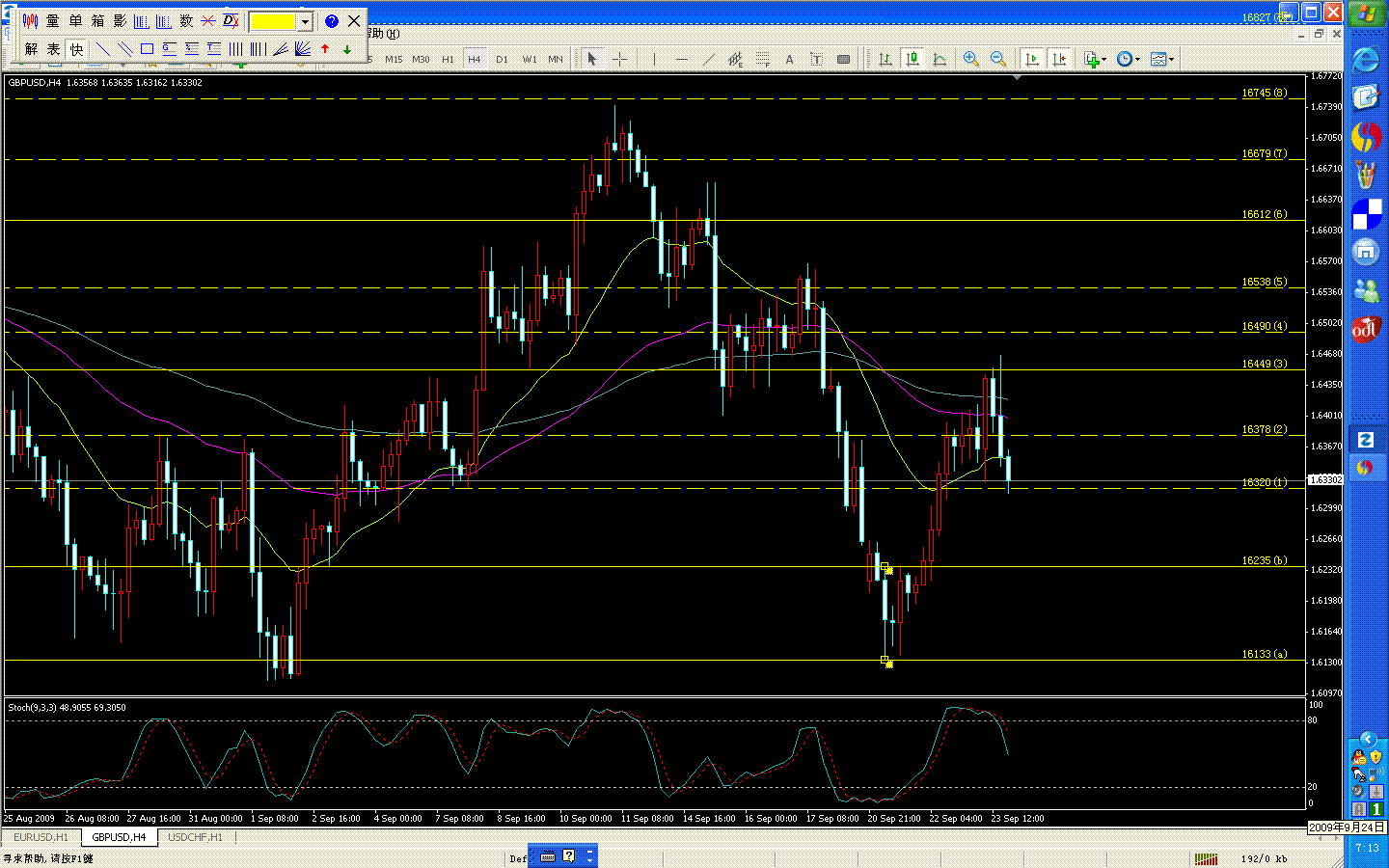Pick the yellow color swatch

pyautogui.click(x=273, y=21)
